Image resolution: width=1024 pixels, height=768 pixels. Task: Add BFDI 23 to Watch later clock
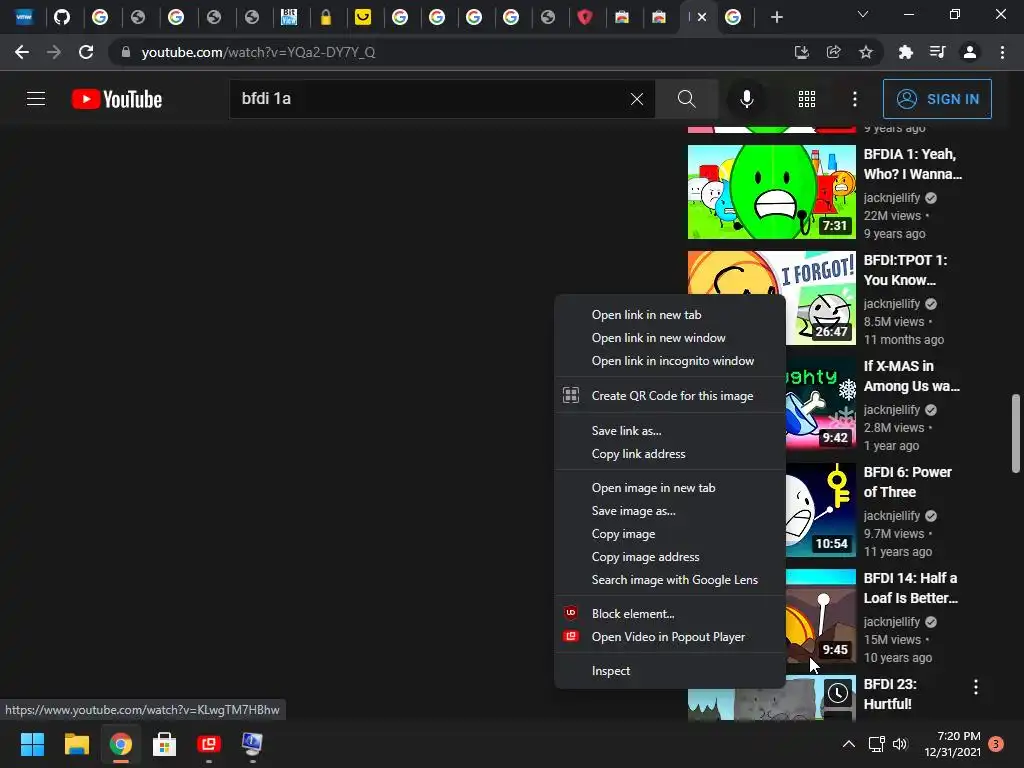838,693
